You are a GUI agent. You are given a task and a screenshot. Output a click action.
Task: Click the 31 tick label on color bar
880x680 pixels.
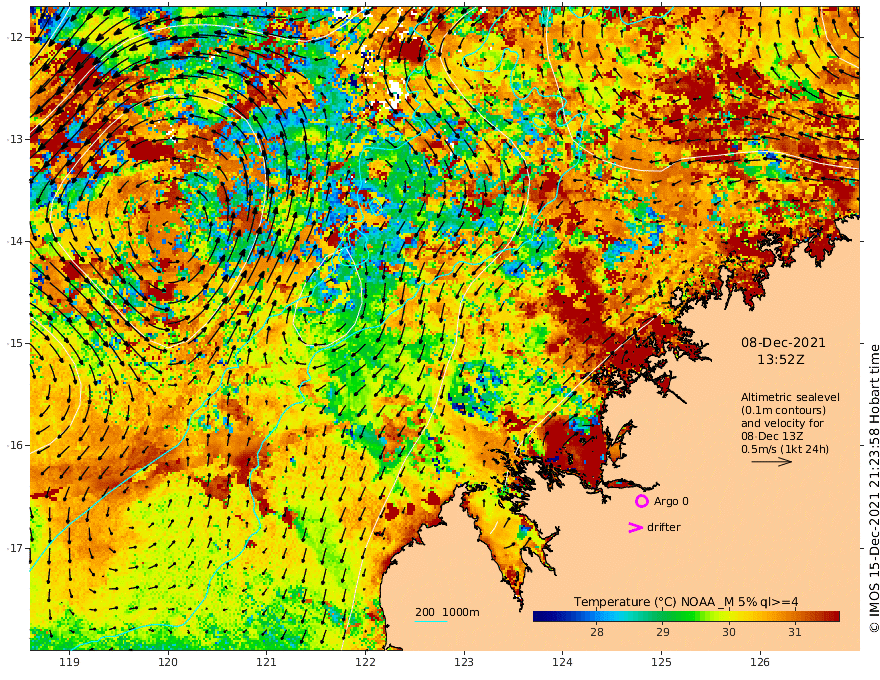pos(794,632)
